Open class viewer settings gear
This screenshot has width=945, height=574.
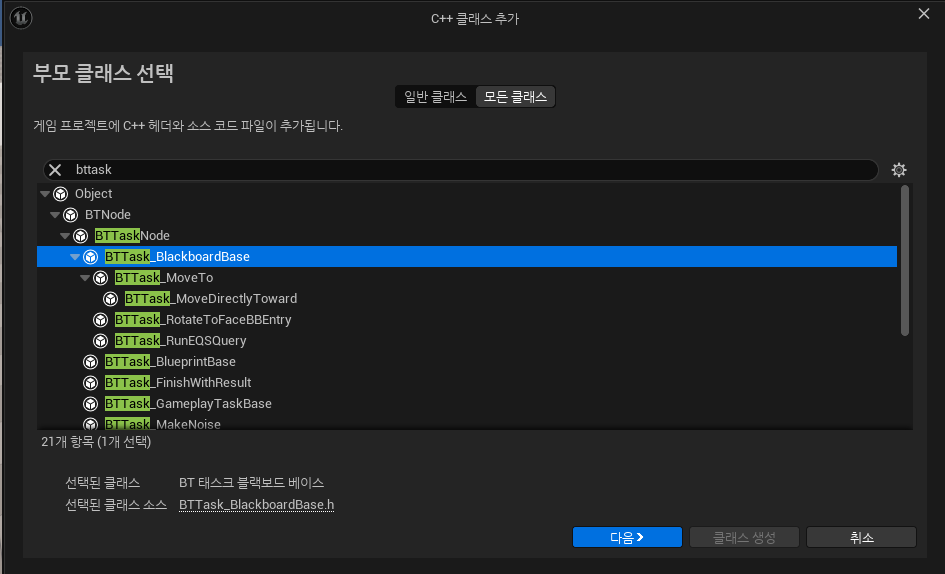click(899, 170)
